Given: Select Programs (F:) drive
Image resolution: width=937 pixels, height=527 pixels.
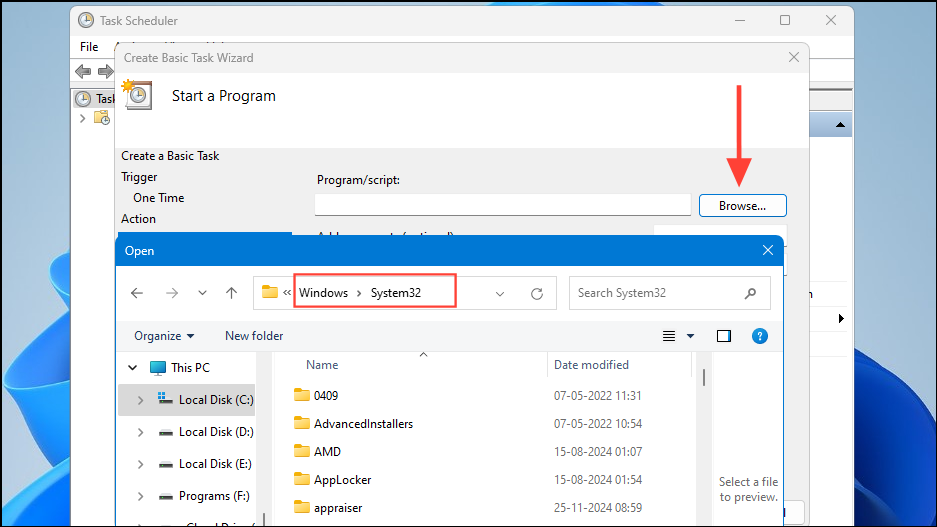Looking at the screenshot, I should (x=204, y=496).
